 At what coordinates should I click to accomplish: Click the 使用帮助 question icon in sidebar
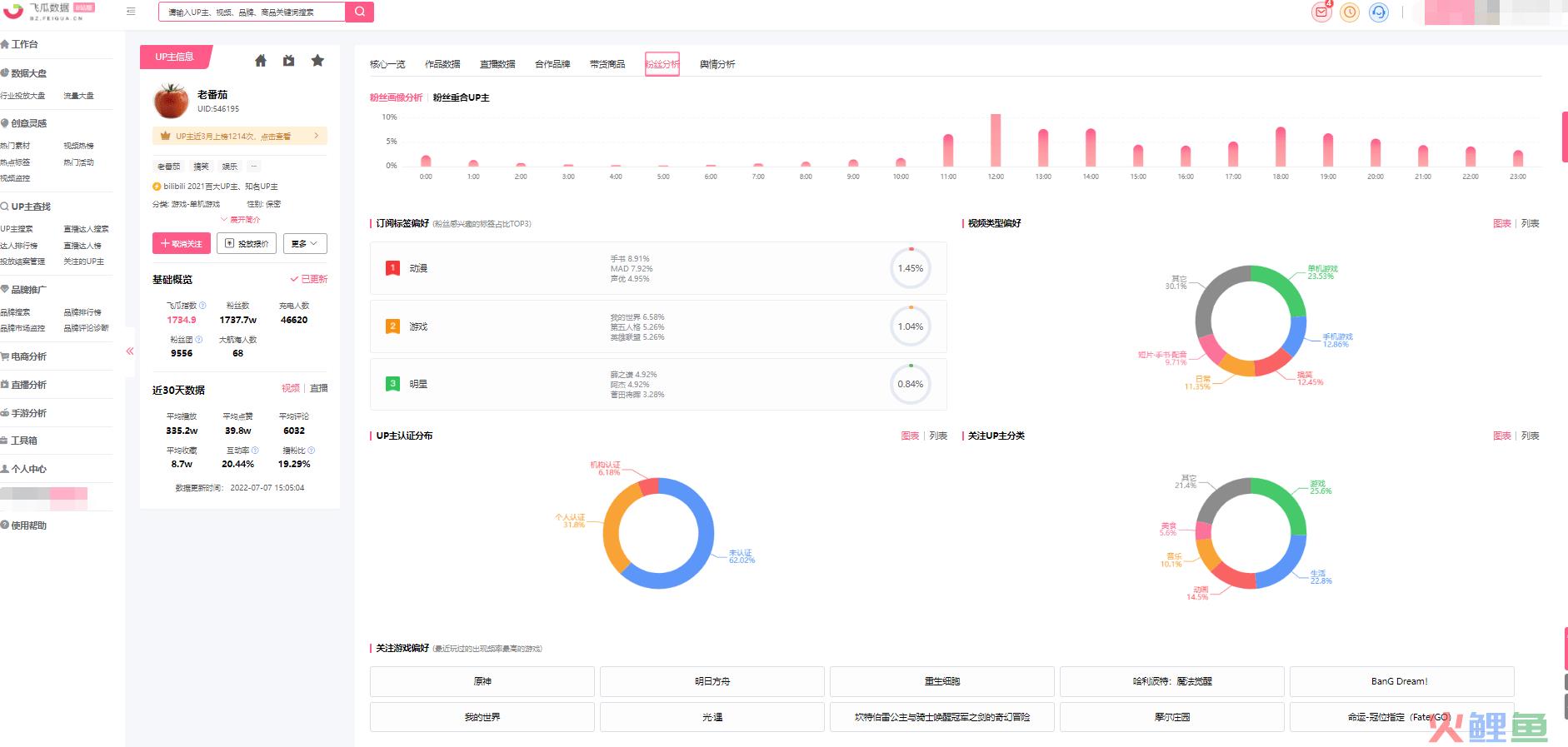tap(5, 525)
